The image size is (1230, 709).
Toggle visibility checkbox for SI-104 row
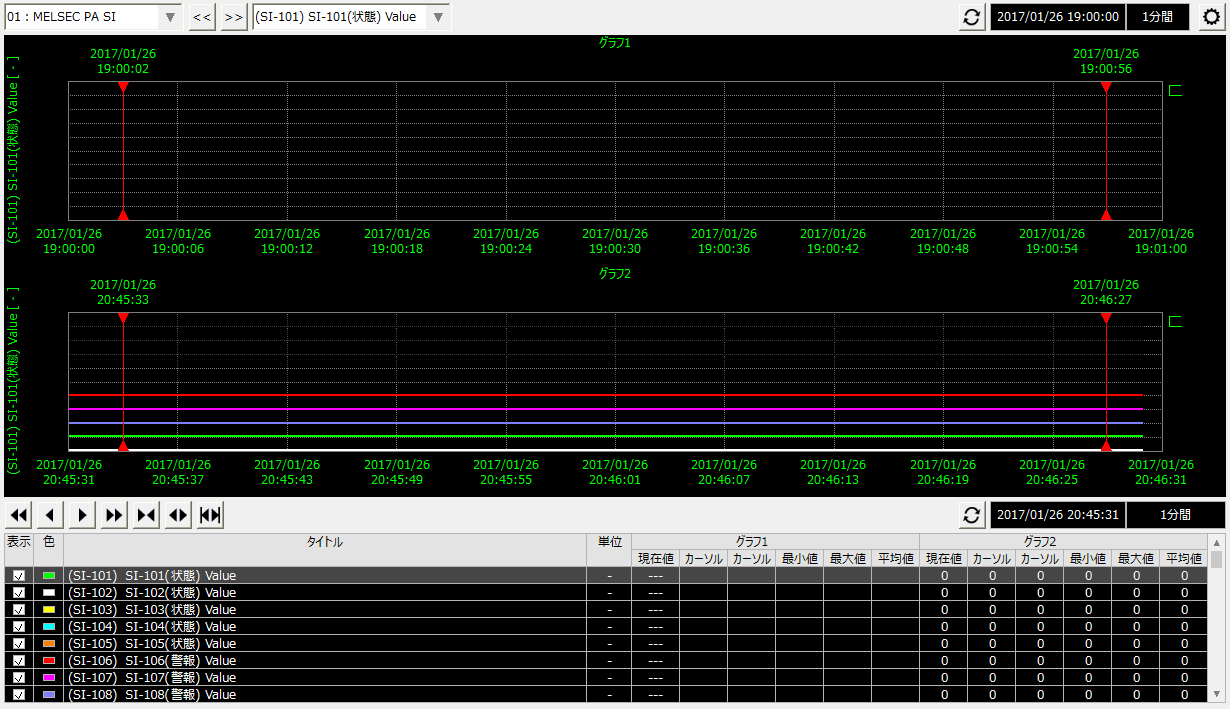[18, 627]
